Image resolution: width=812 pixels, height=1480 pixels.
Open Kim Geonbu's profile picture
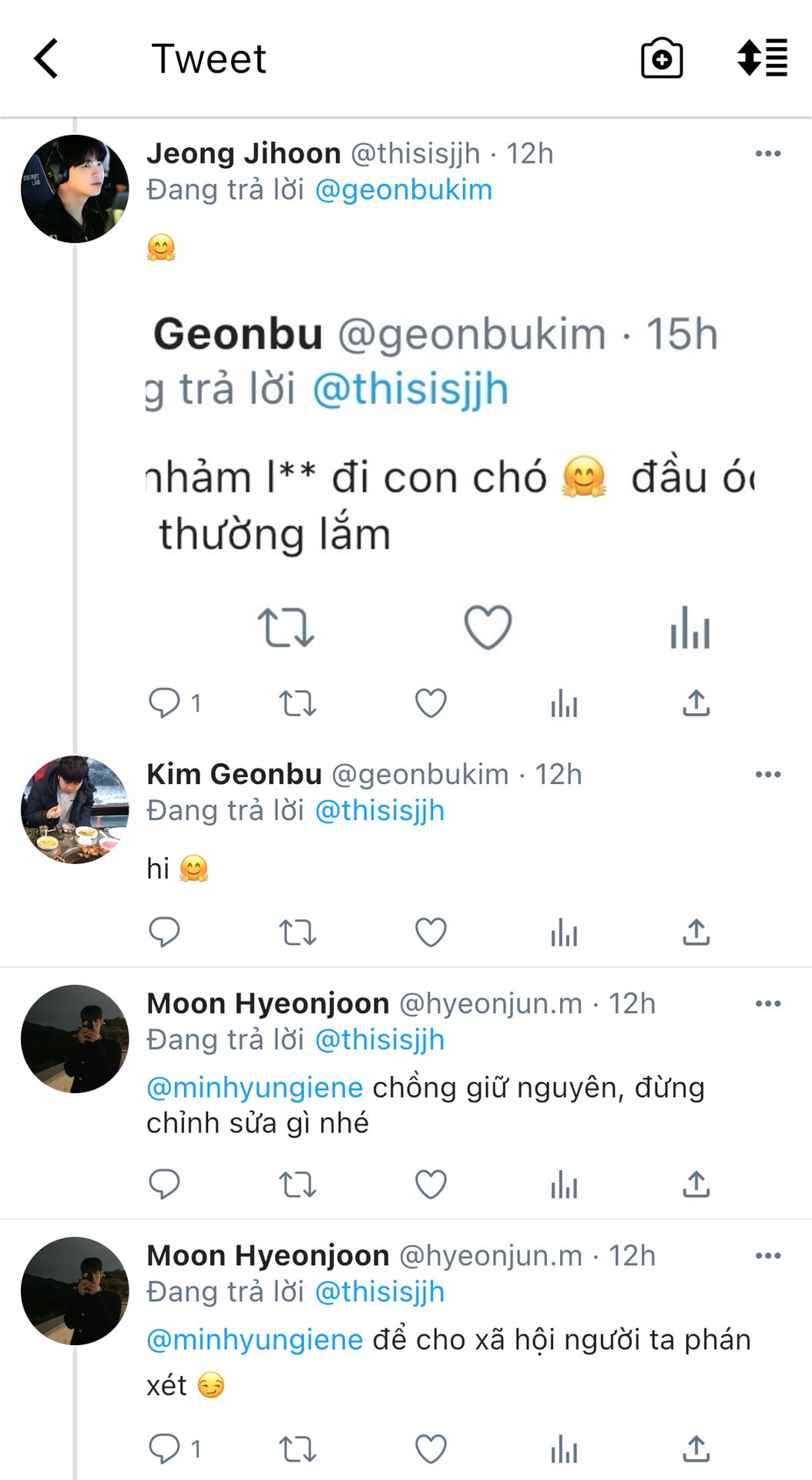[x=75, y=809]
